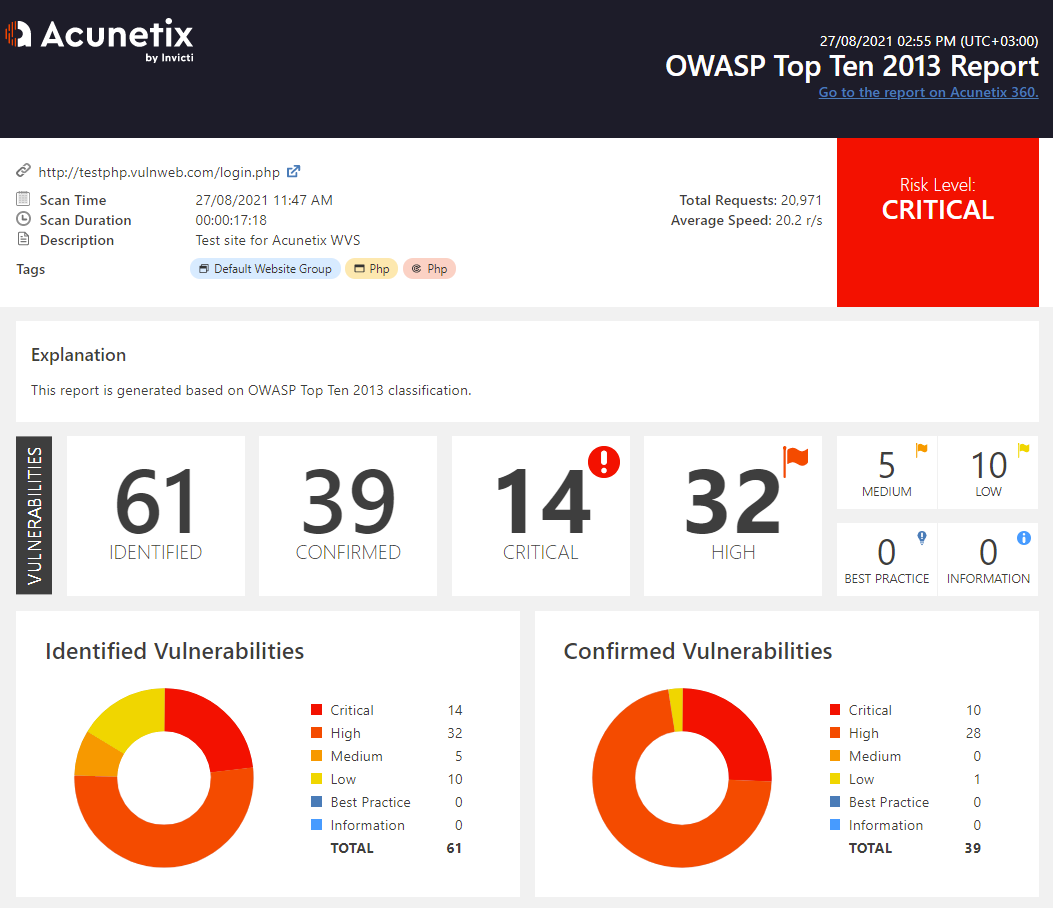Click the 61 Identified card
1053x908 pixels.
point(156,516)
